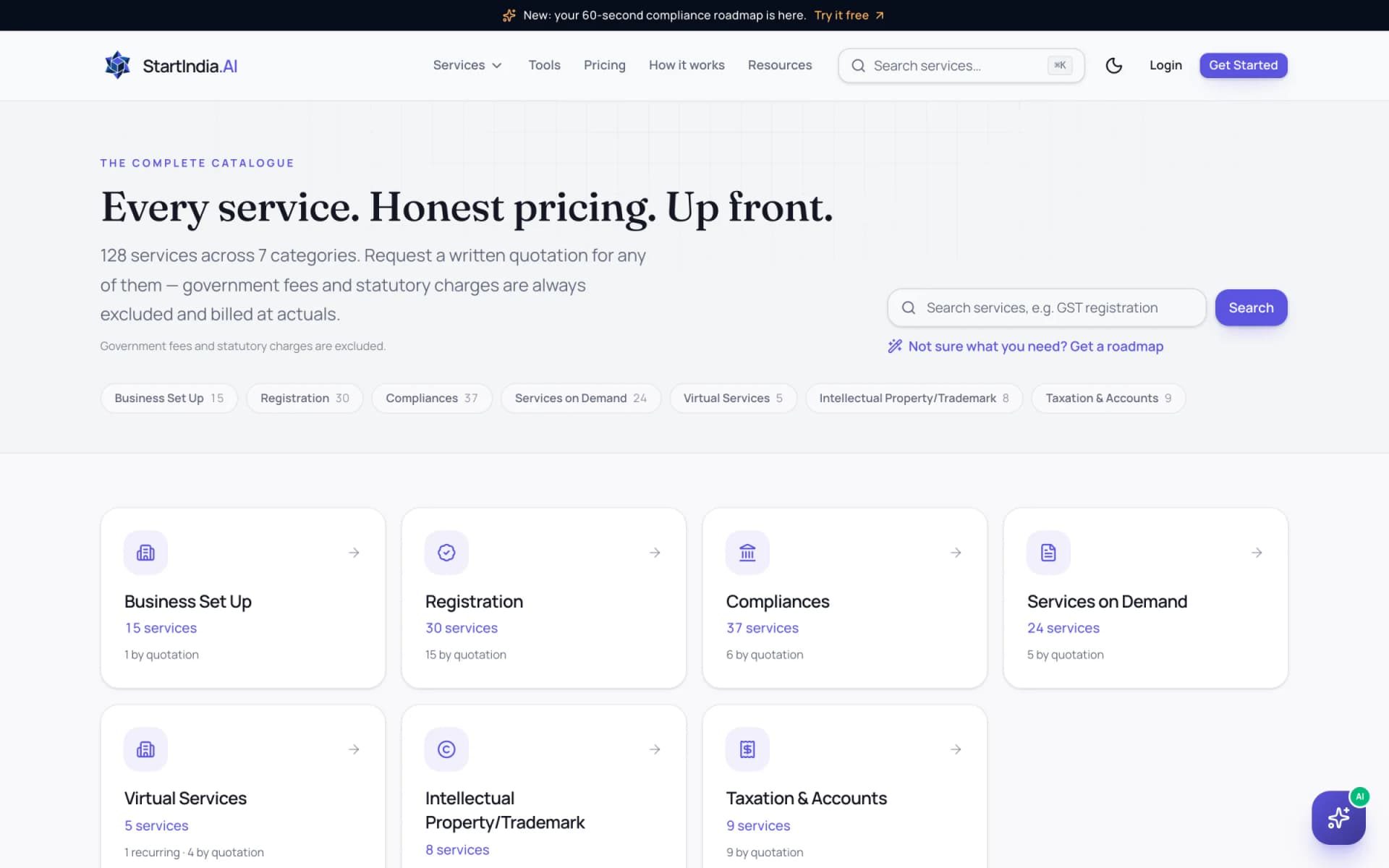Toggle dark mode with the moon icon
1389x868 pixels.
click(1114, 65)
